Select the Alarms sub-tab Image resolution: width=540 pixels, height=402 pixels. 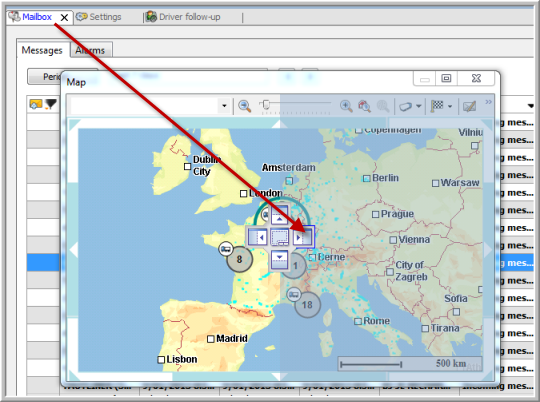click(x=91, y=50)
